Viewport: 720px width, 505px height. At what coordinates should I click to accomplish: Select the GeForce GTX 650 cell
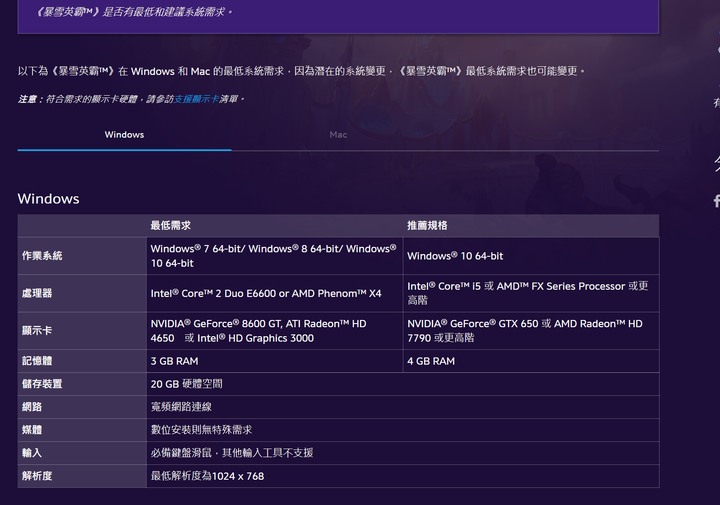[x=531, y=331]
